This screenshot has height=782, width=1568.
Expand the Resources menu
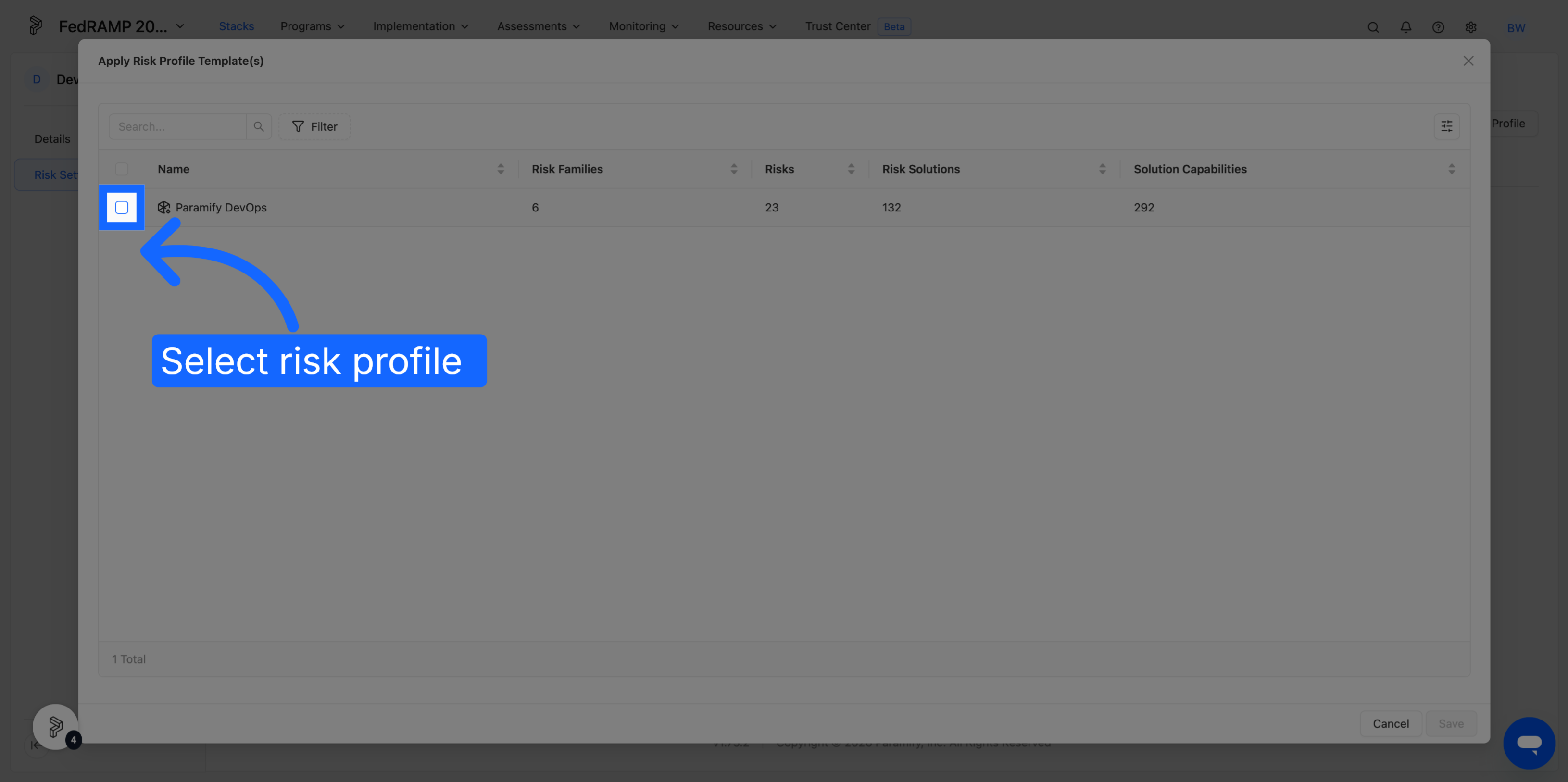[742, 26]
